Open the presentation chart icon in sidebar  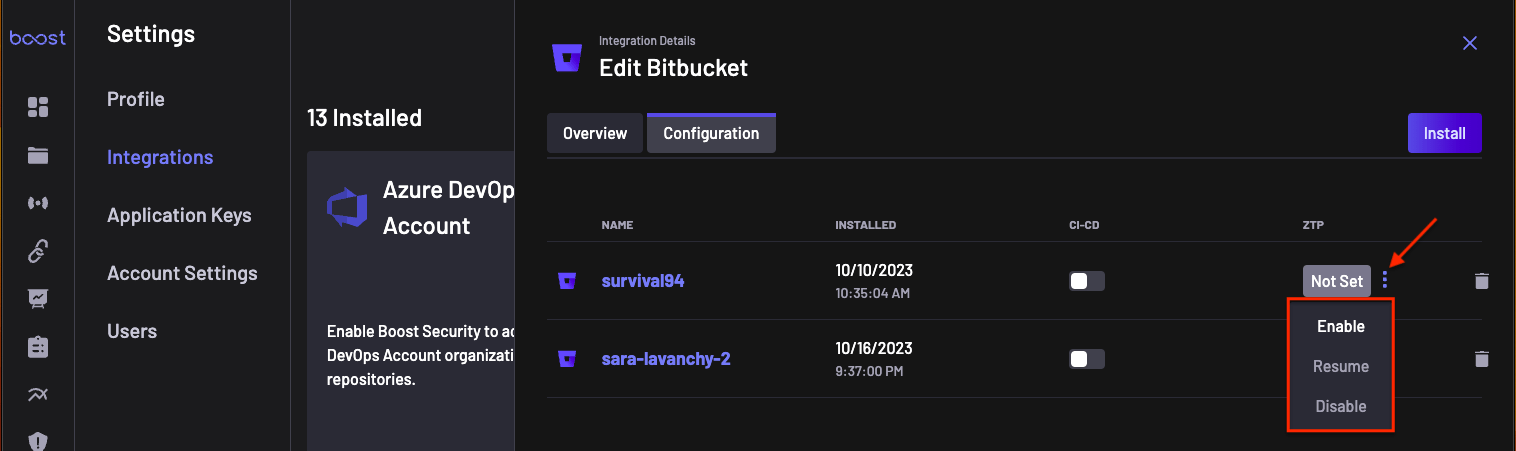point(38,298)
